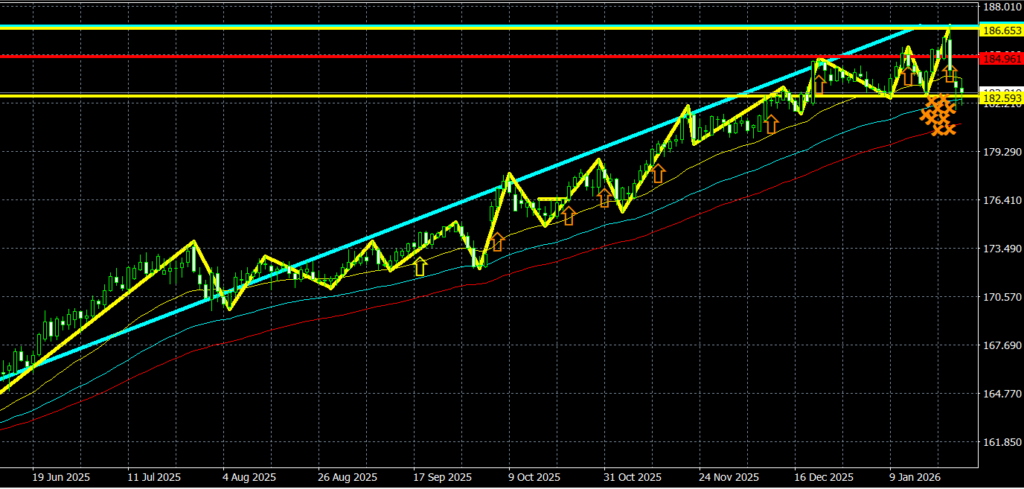
Task: Click the 24 Nov 2025 date label
Action: coord(729,477)
